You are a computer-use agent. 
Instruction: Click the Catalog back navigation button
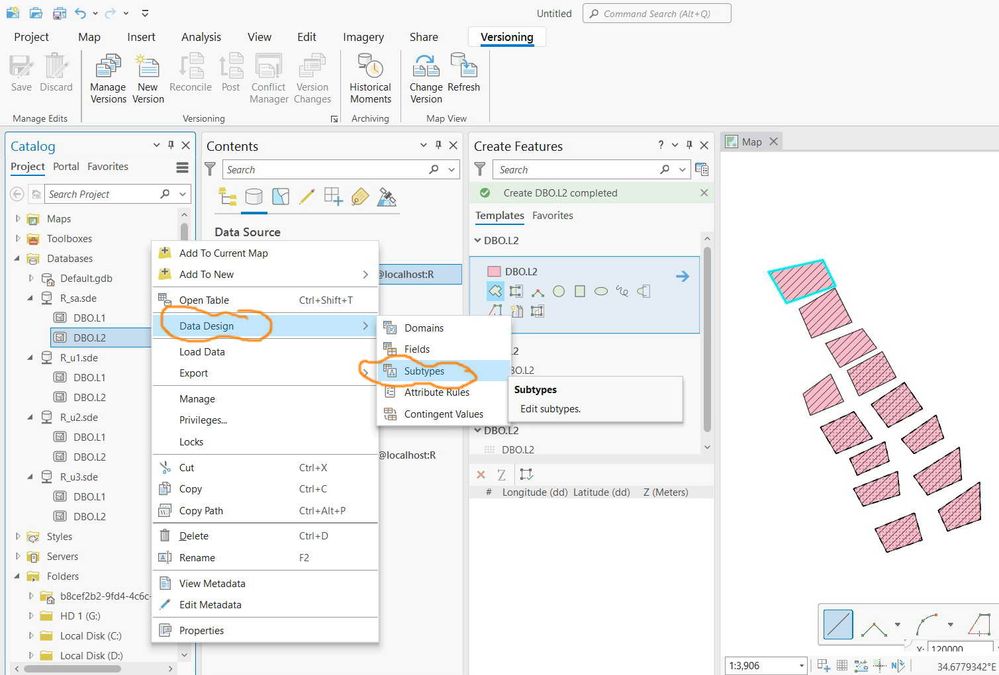click(x=17, y=194)
